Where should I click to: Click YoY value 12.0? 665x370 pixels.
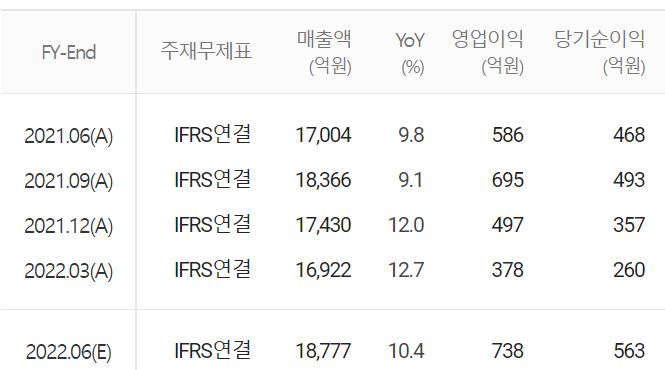(406, 225)
